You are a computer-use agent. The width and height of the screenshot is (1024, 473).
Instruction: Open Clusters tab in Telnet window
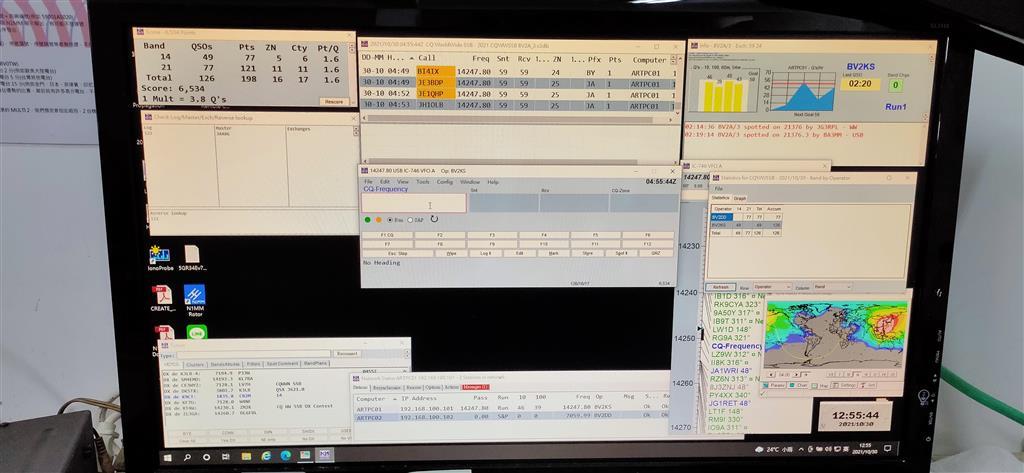point(195,365)
